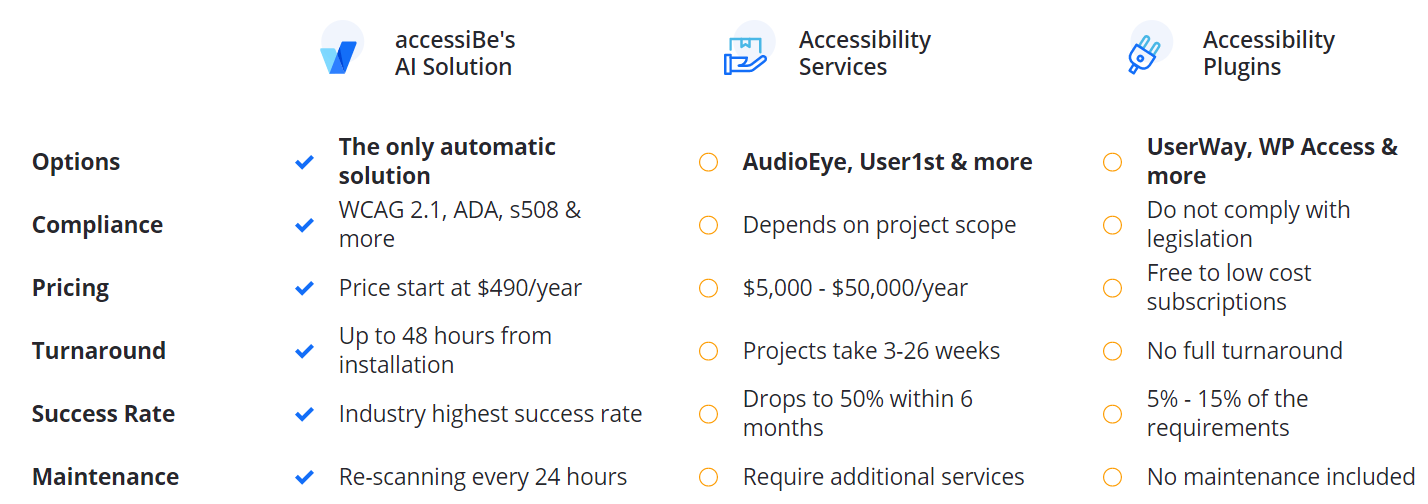Select circle beside '$5,000 - $50,000/year'
Screen dimensions: 1428x504
708,288
